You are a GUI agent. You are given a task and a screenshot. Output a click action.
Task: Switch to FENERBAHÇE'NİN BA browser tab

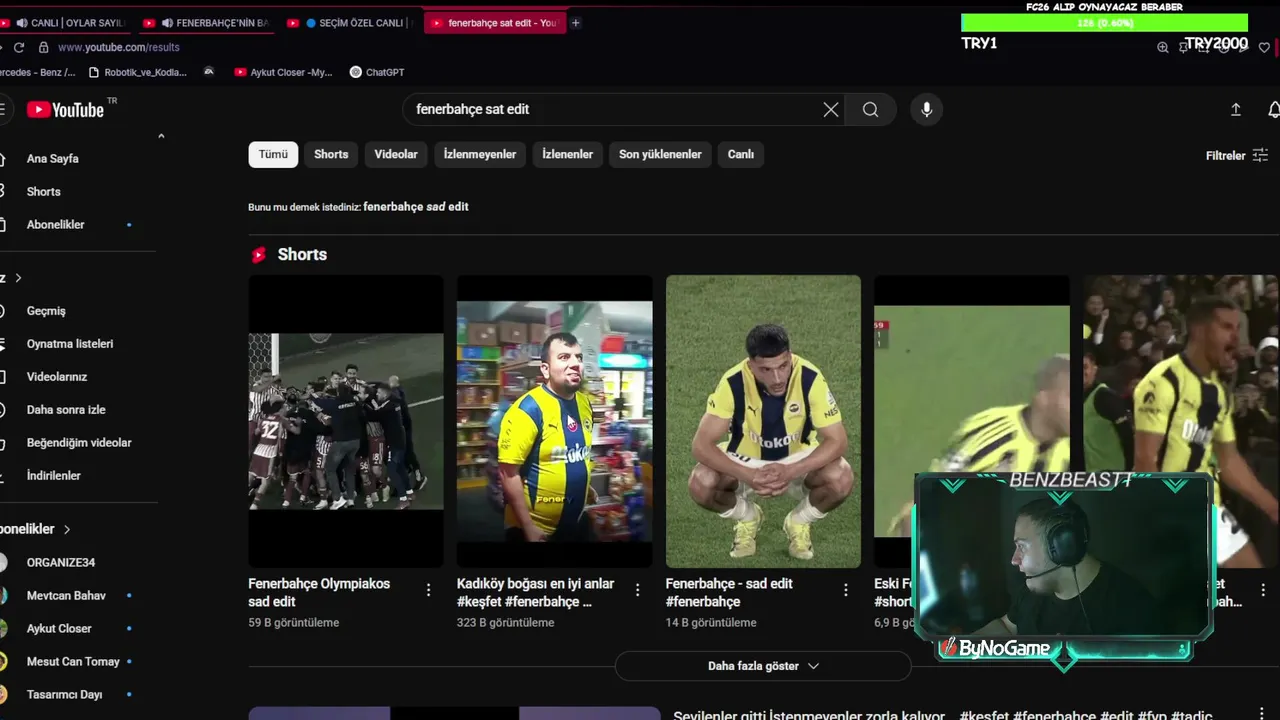pyautogui.click(x=208, y=22)
